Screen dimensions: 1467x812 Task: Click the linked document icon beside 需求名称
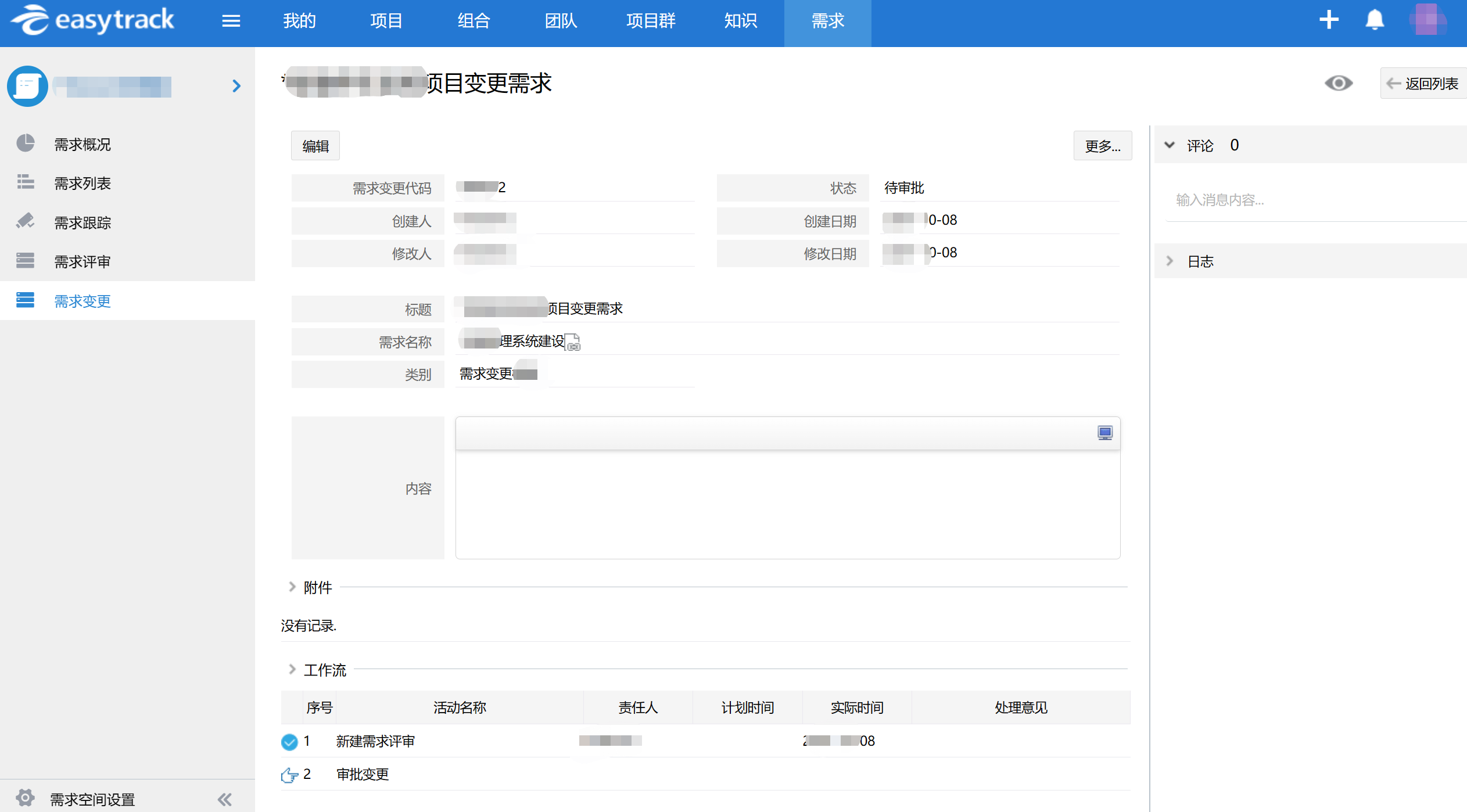click(573, 342)
